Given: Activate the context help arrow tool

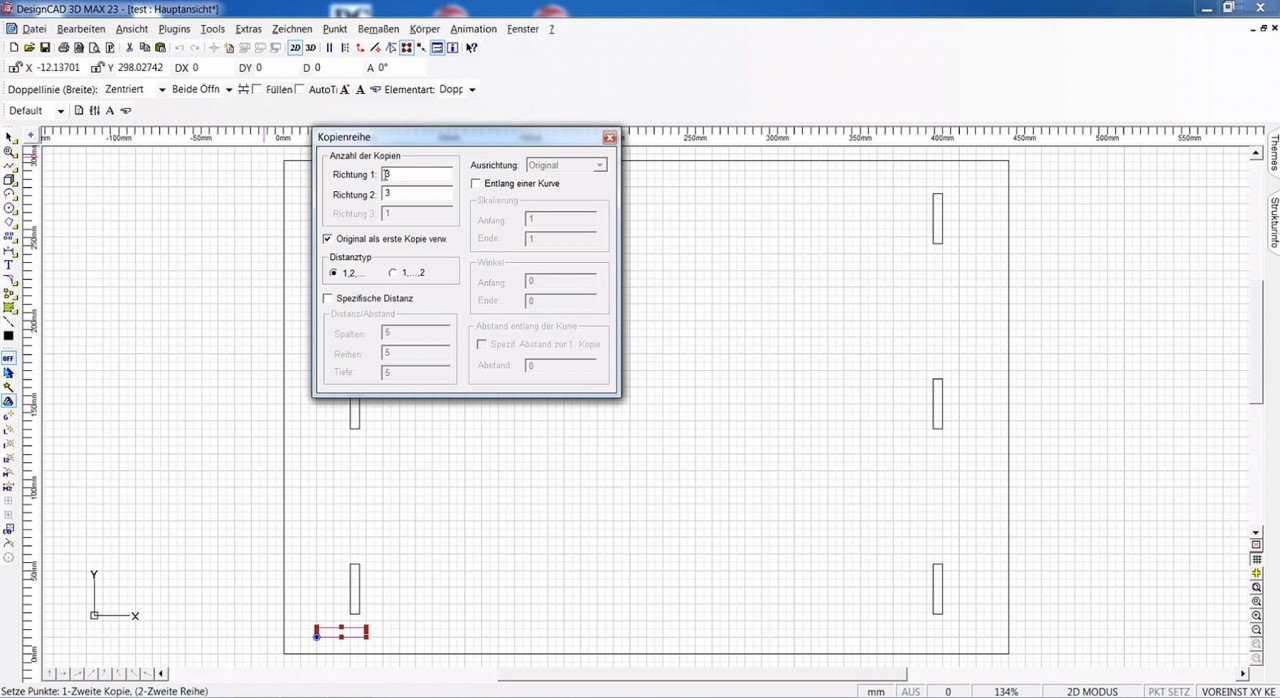Looking at the screenshot, I should click(x=470, y=47).
